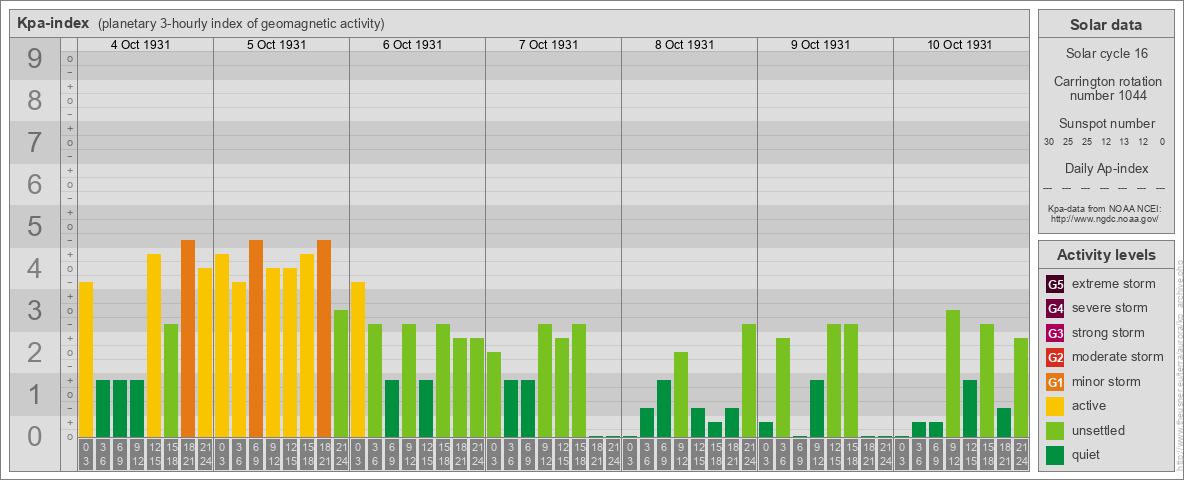
Task: Click the green 0-3 bar on 7 Oct
Action: (494, 395)
